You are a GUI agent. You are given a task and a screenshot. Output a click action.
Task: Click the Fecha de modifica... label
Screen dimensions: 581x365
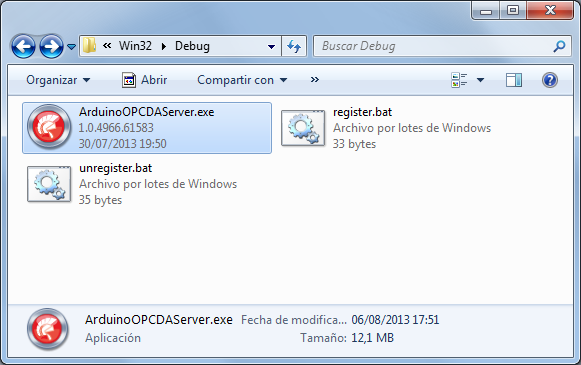(x=294, y=320)
